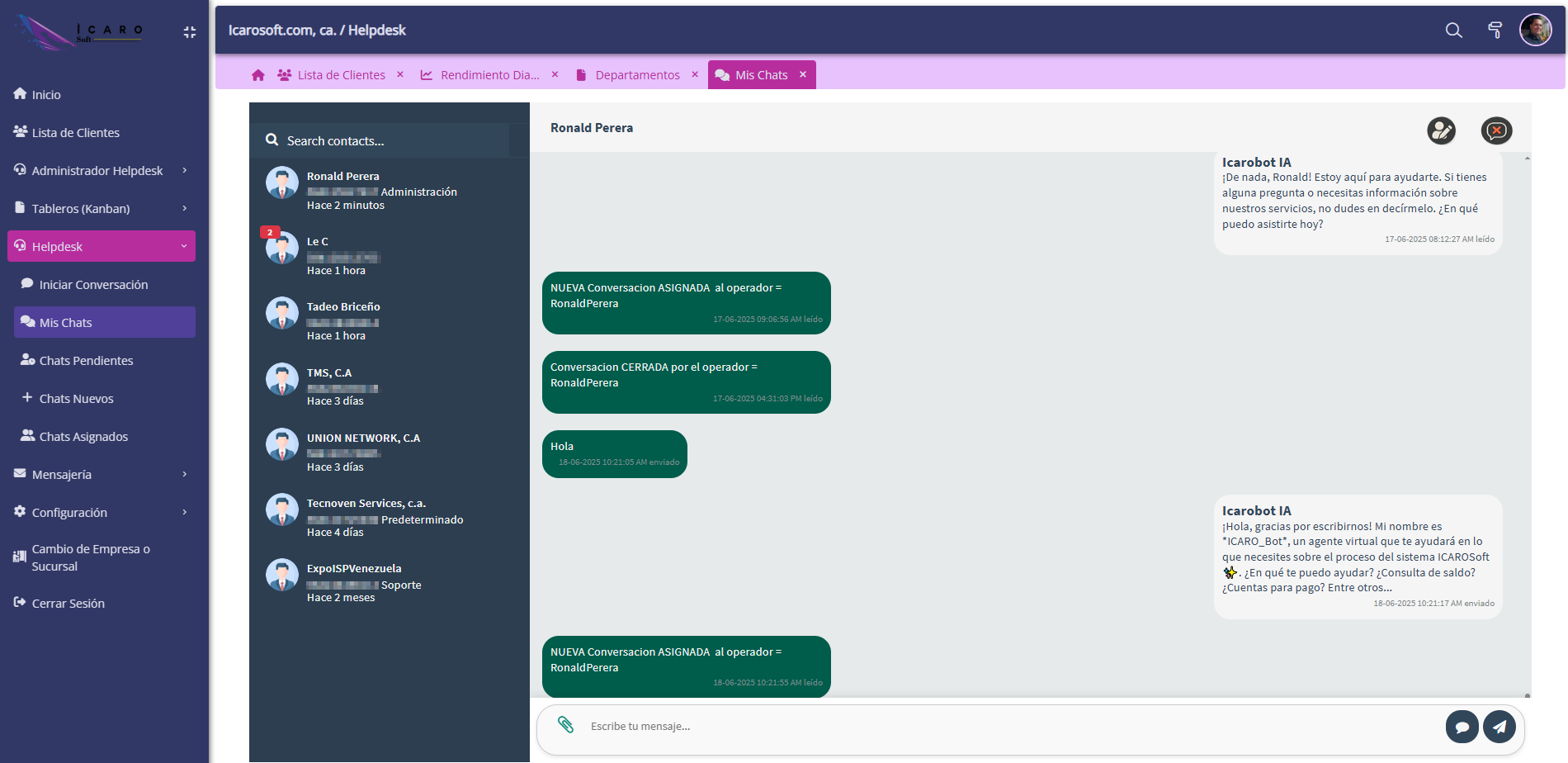Collapse the sidebar with the shrink icon

pos(190,31)
